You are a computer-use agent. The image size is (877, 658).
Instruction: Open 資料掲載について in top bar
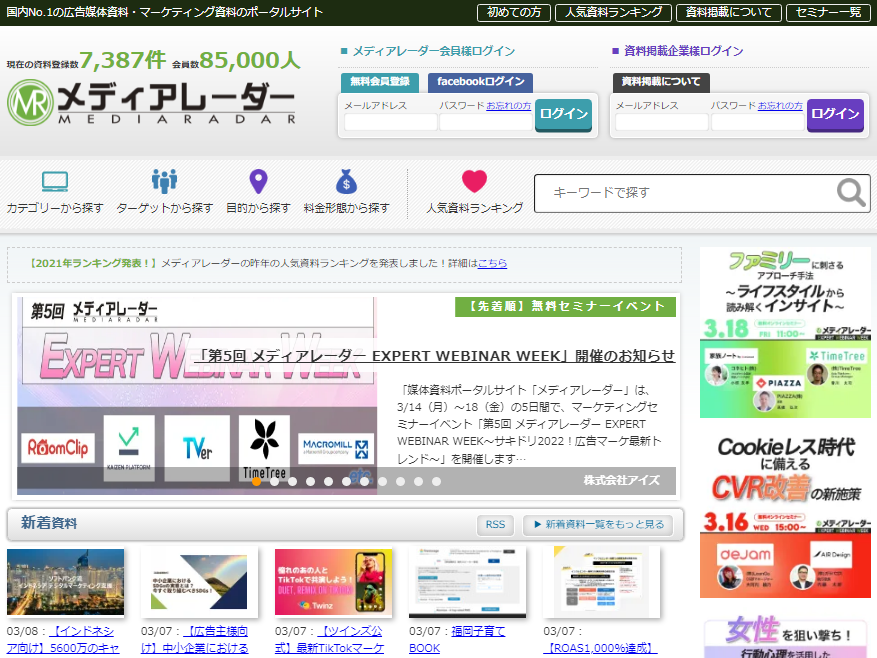tap(728, 12)
